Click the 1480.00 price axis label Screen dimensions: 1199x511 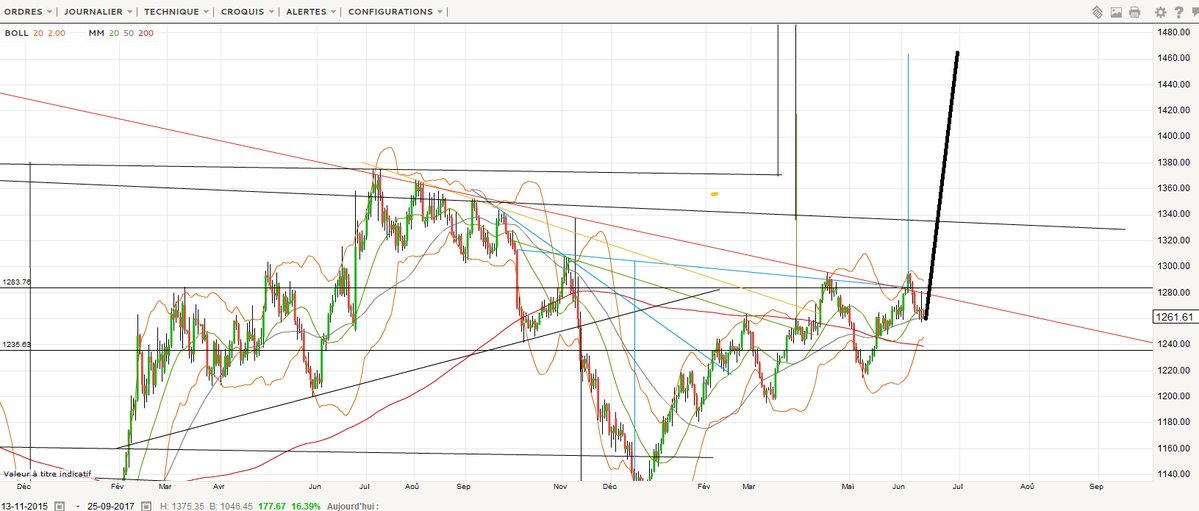pyautogui.click(x=1176, y=32)
